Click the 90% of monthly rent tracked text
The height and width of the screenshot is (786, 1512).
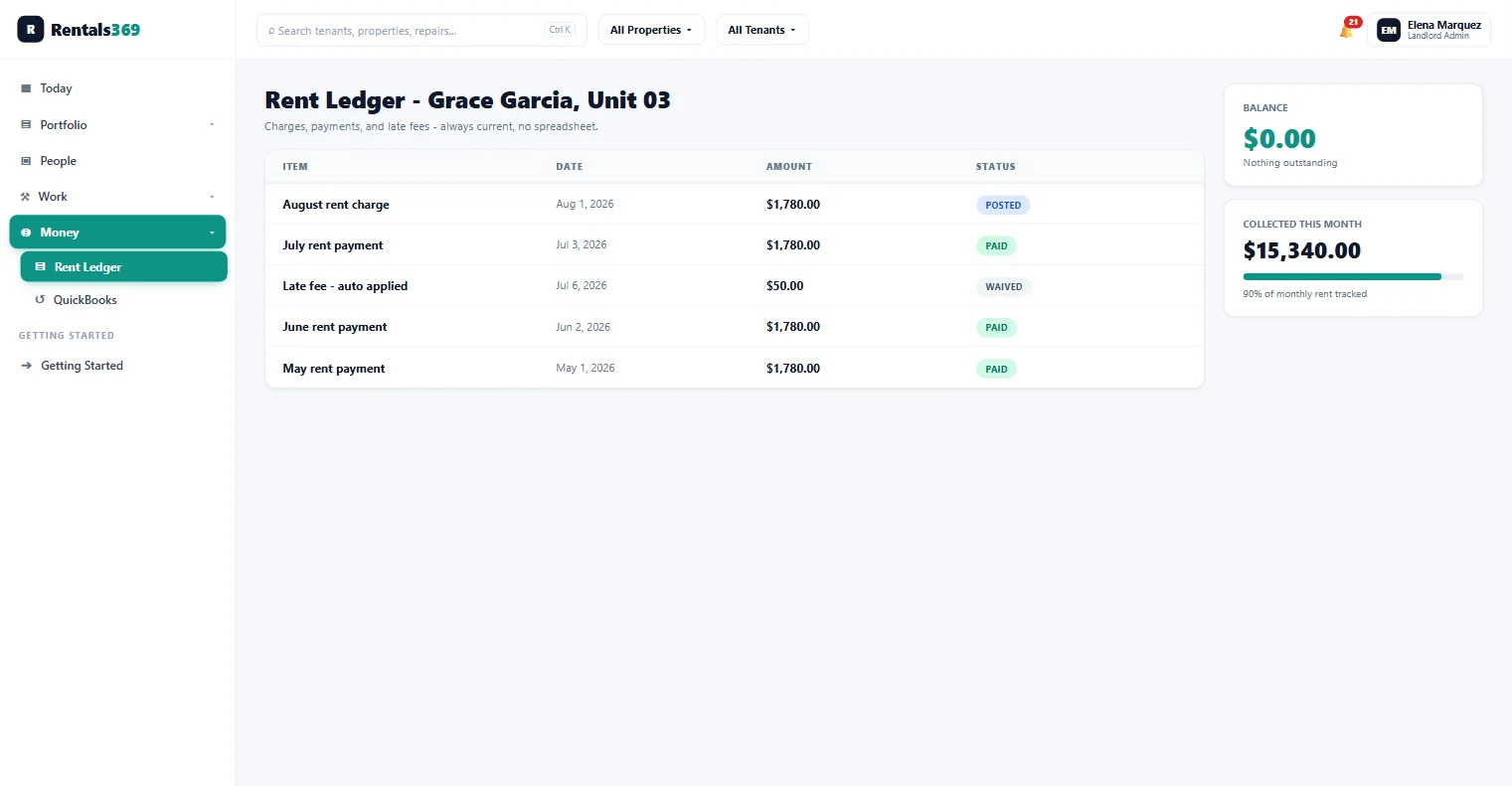1304,294
